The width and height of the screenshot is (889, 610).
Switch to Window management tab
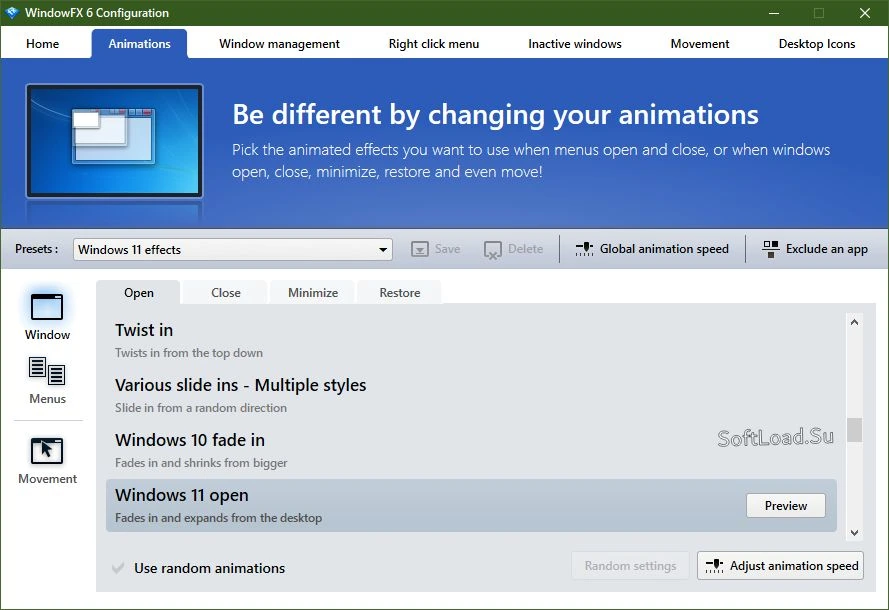click(x=280, y=44)
